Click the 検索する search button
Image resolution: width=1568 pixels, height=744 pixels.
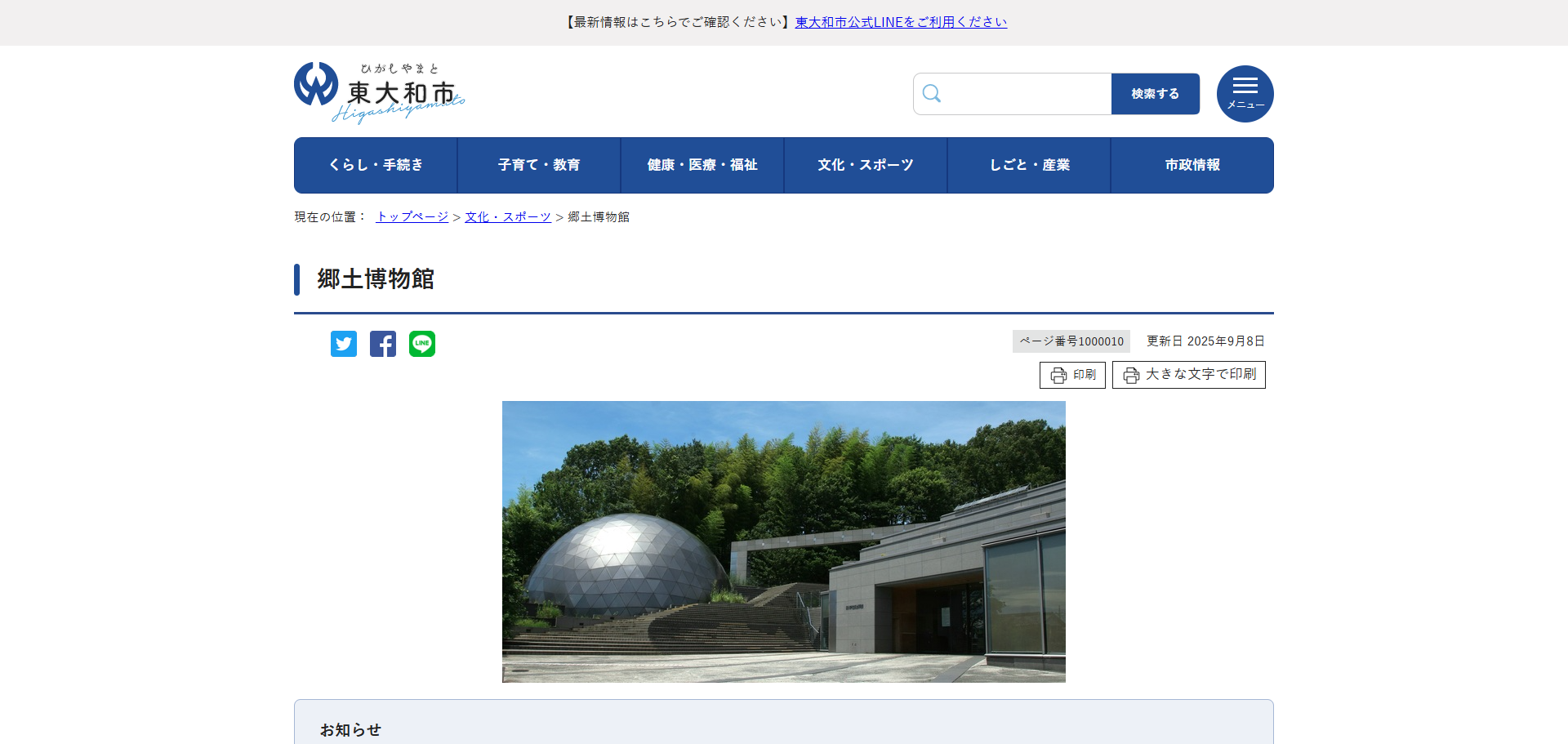coord(1155,94)
